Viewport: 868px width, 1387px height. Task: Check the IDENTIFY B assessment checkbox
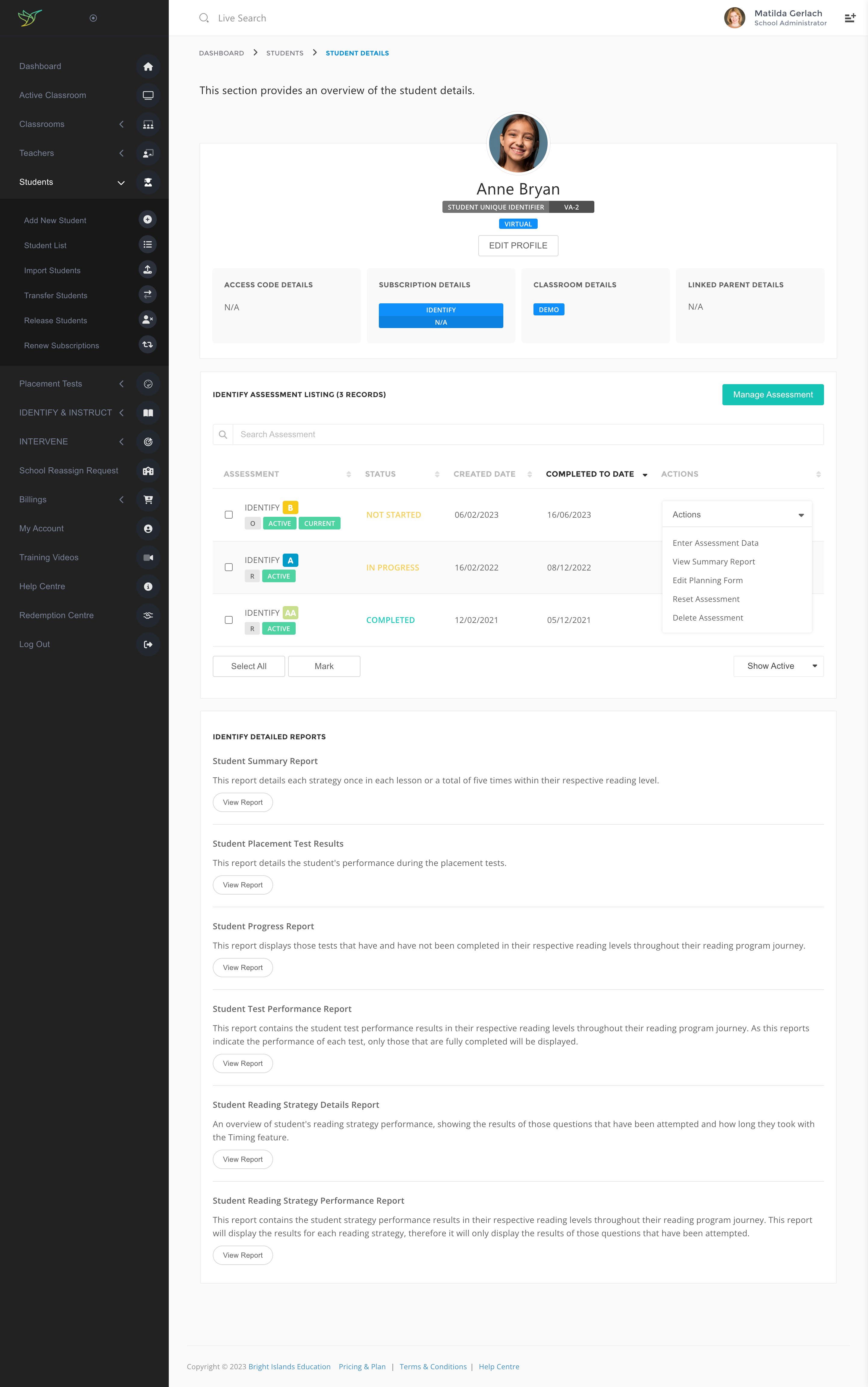point(228,515)
